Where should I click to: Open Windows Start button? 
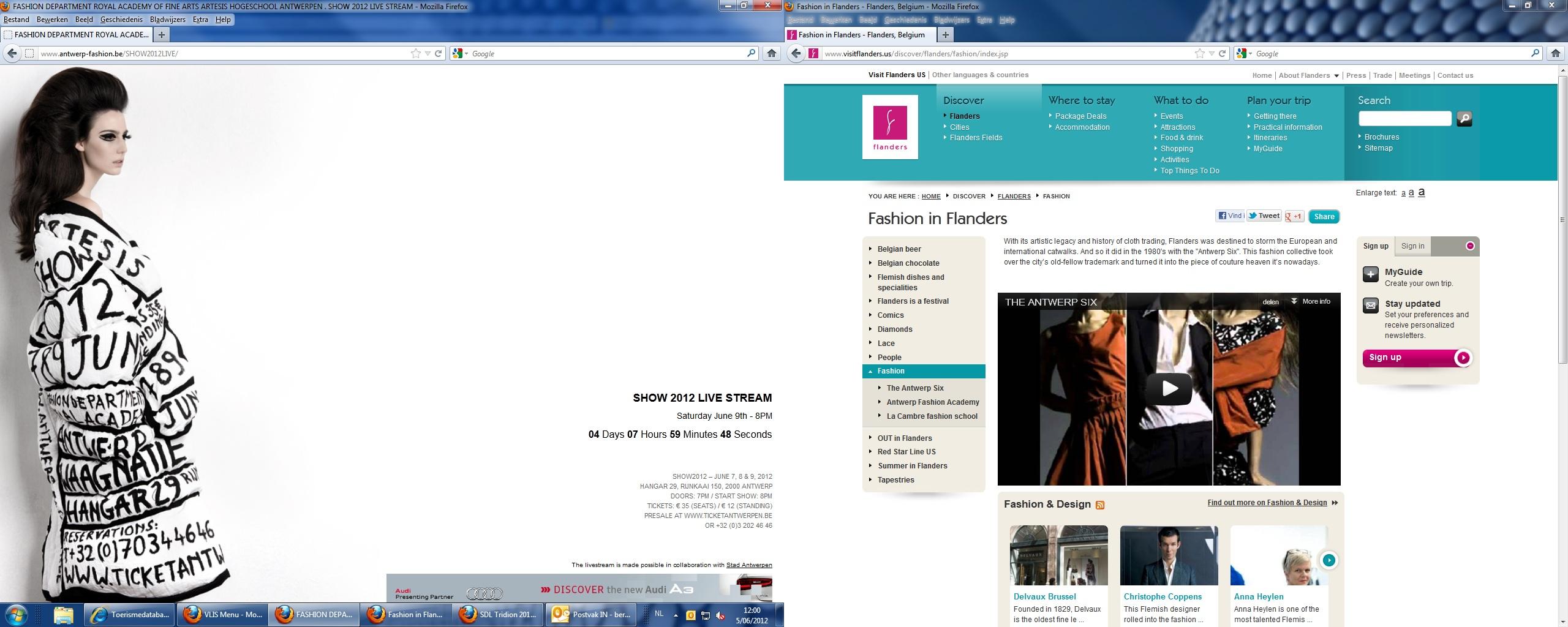(16, 614)
